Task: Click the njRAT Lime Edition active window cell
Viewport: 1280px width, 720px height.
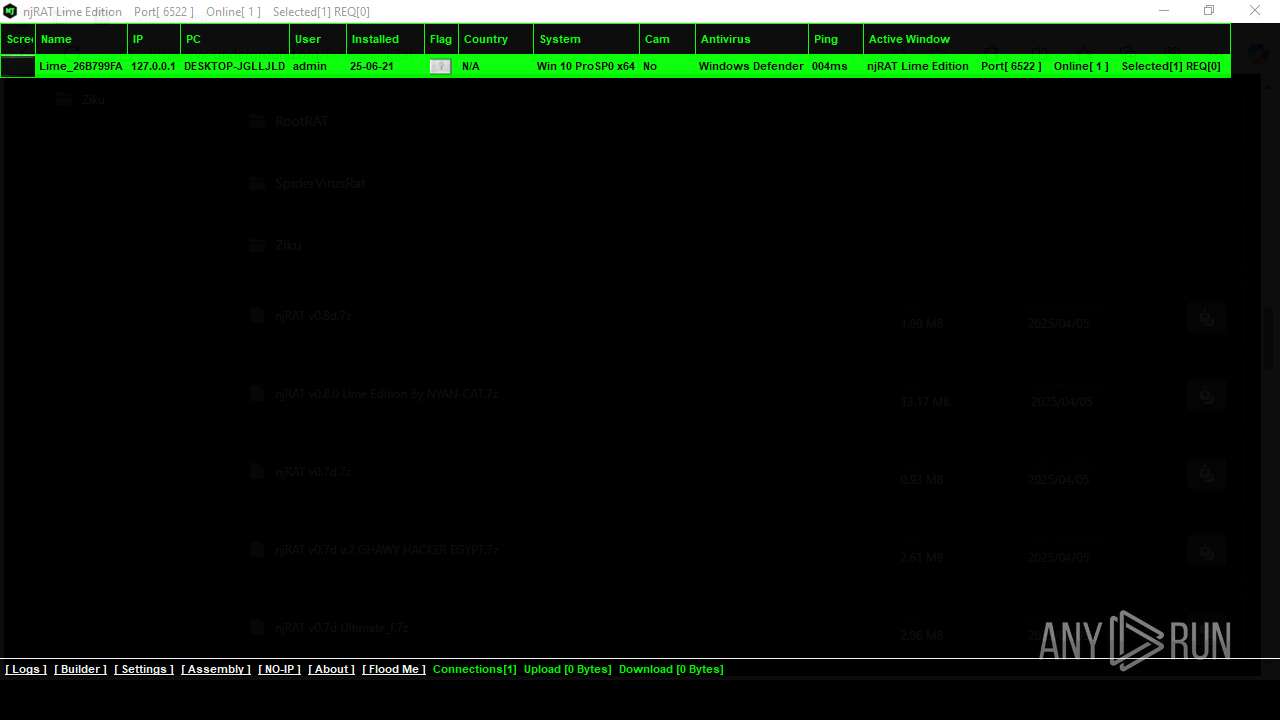Action: click(1044, 66)
